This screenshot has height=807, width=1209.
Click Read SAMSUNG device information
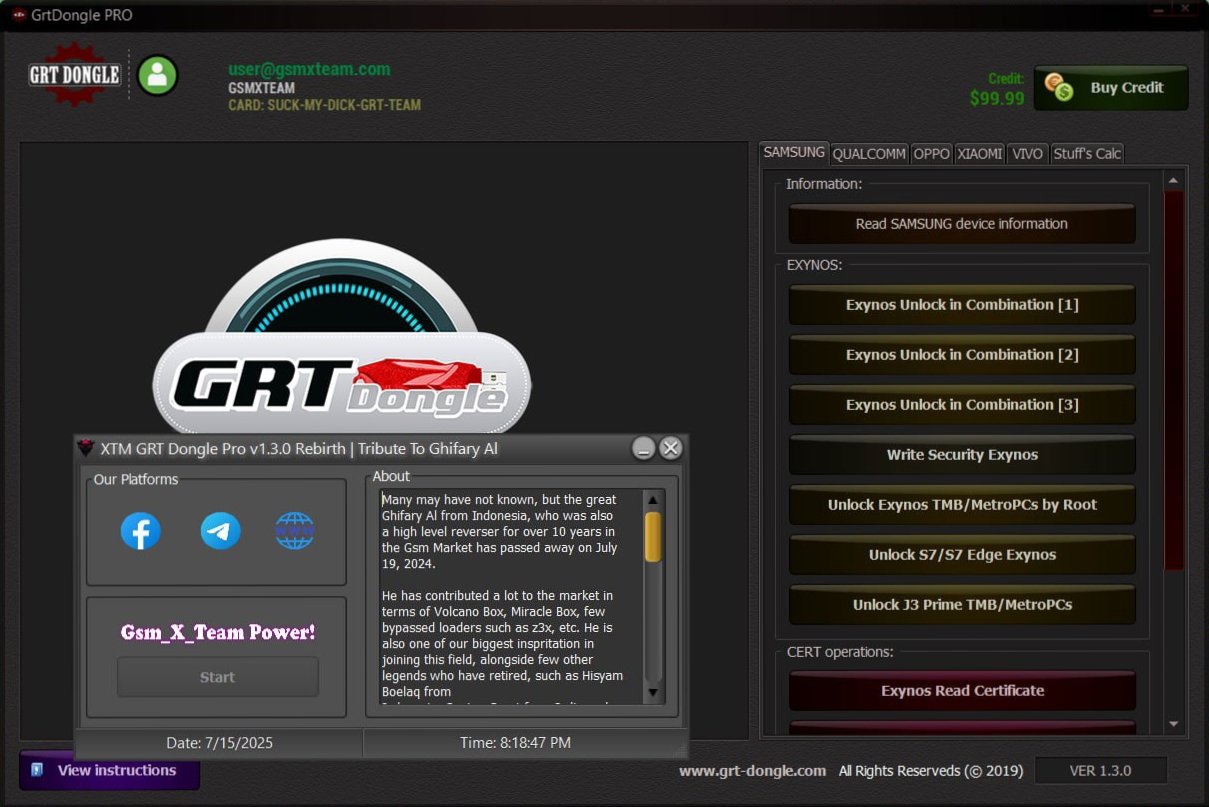click(962, 224)
